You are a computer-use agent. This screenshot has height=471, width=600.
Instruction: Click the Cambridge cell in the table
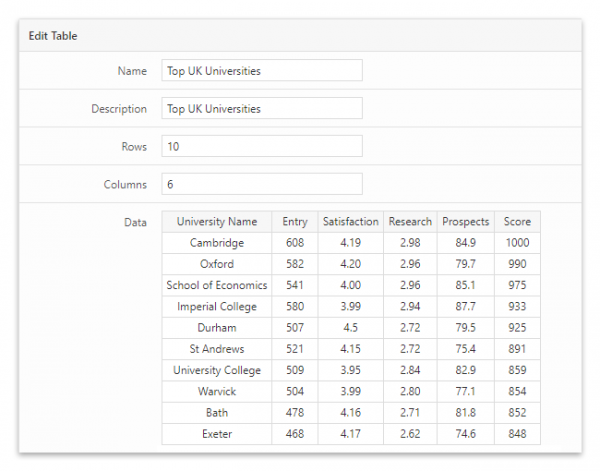tap(217, 243)
